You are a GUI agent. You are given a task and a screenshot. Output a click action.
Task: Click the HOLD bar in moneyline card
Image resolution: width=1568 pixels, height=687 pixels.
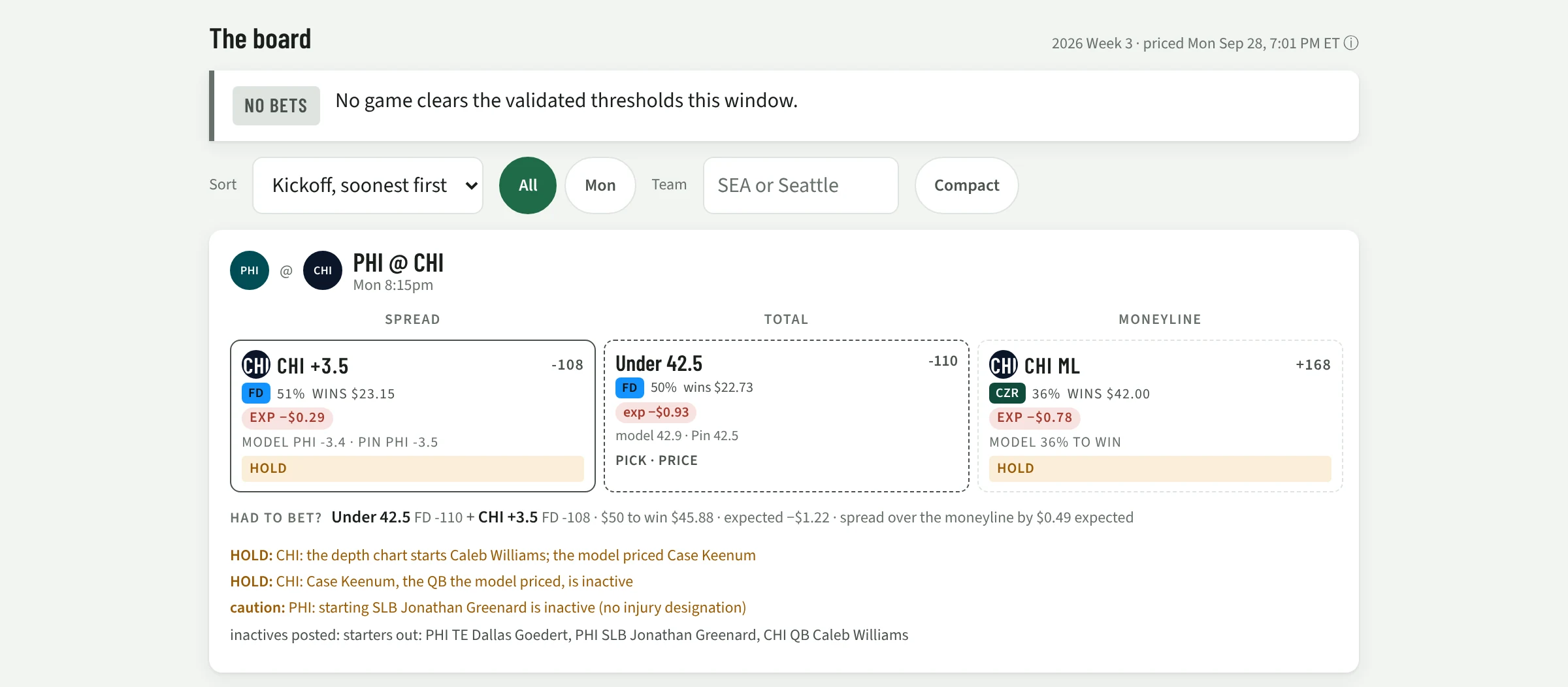(x=1160, y=469)
